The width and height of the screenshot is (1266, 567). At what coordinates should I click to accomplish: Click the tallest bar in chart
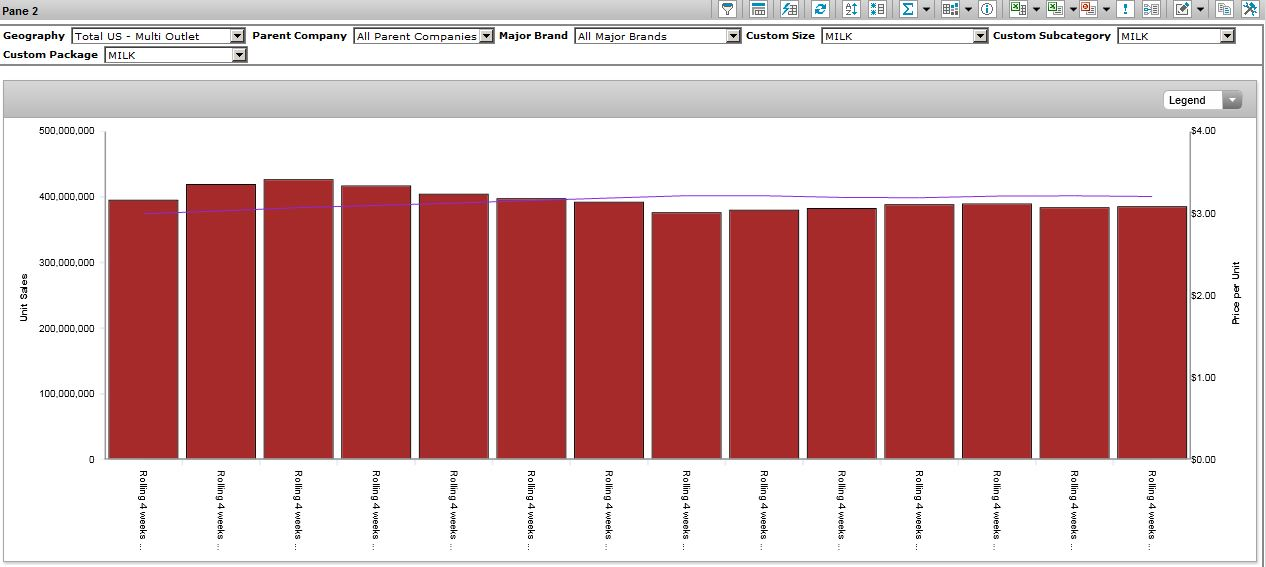298,320
